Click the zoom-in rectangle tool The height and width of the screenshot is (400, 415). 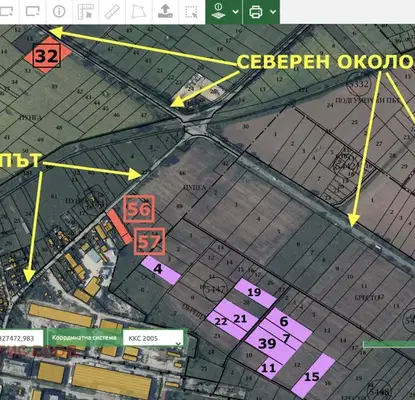pyautogui.click(x=6, y=12)
